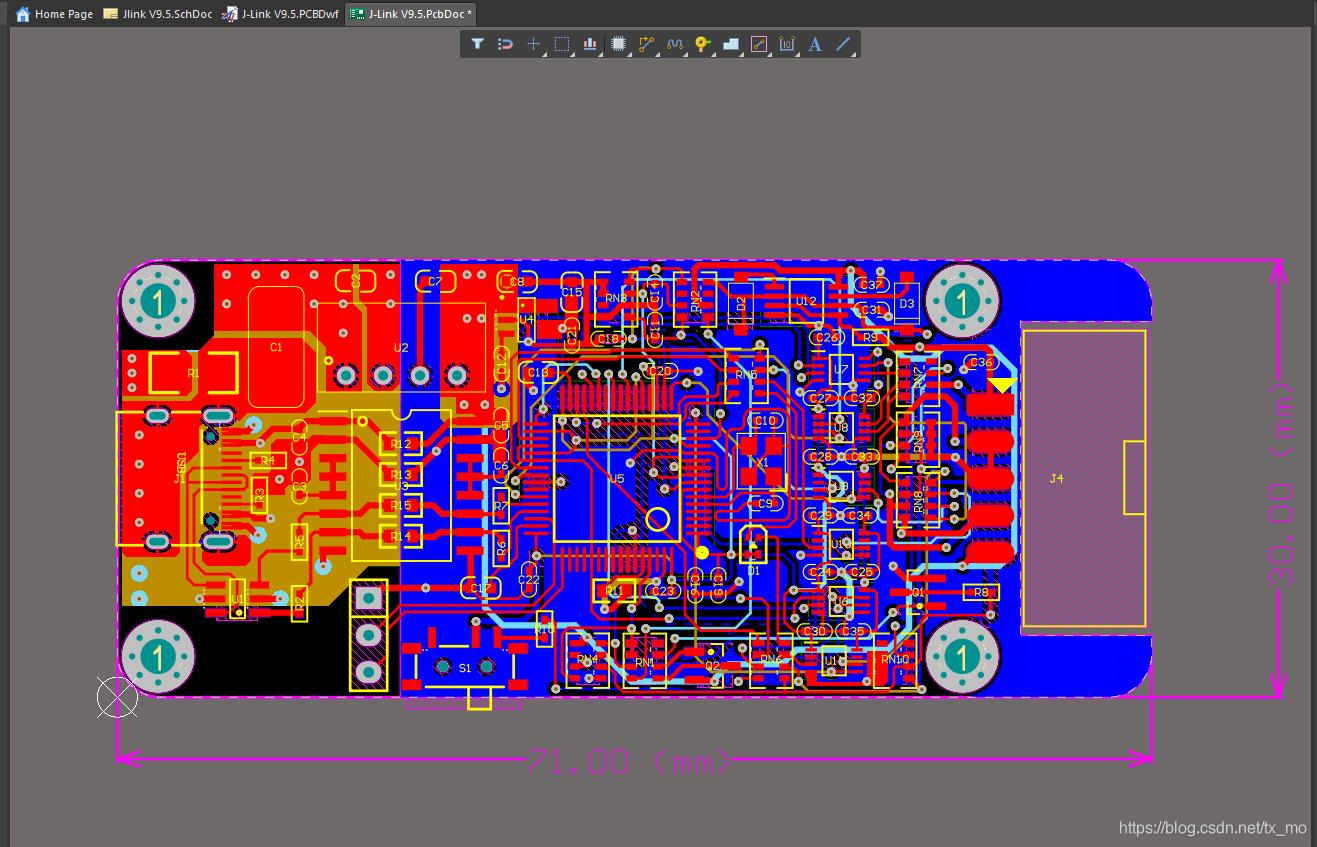The width and height of the screenshot is (1317, 847).
Task: Click the origin marker circle with cross
Action: point(117,697)
